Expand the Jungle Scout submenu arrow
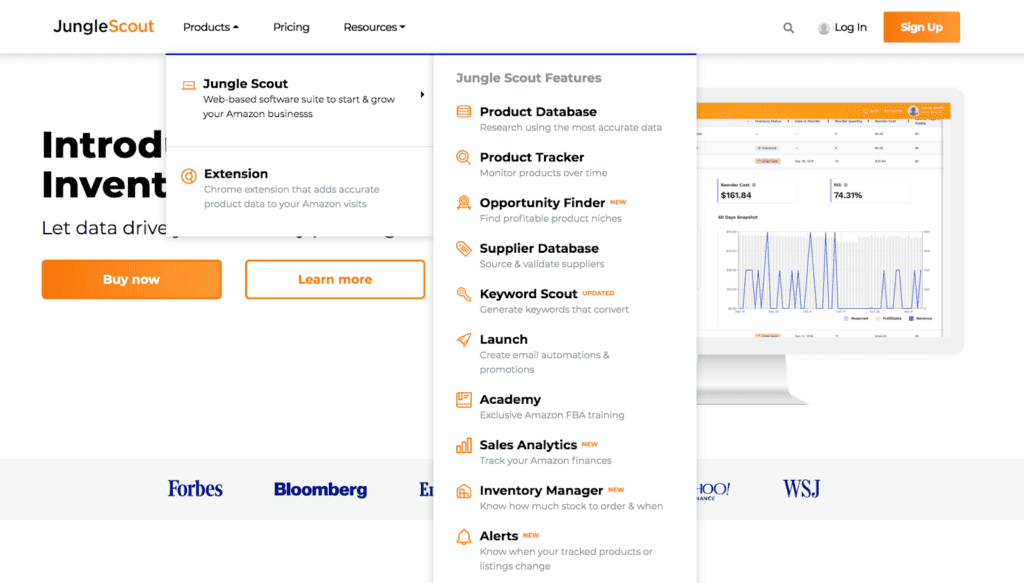1024x583 pixels. tap(423, 95)
